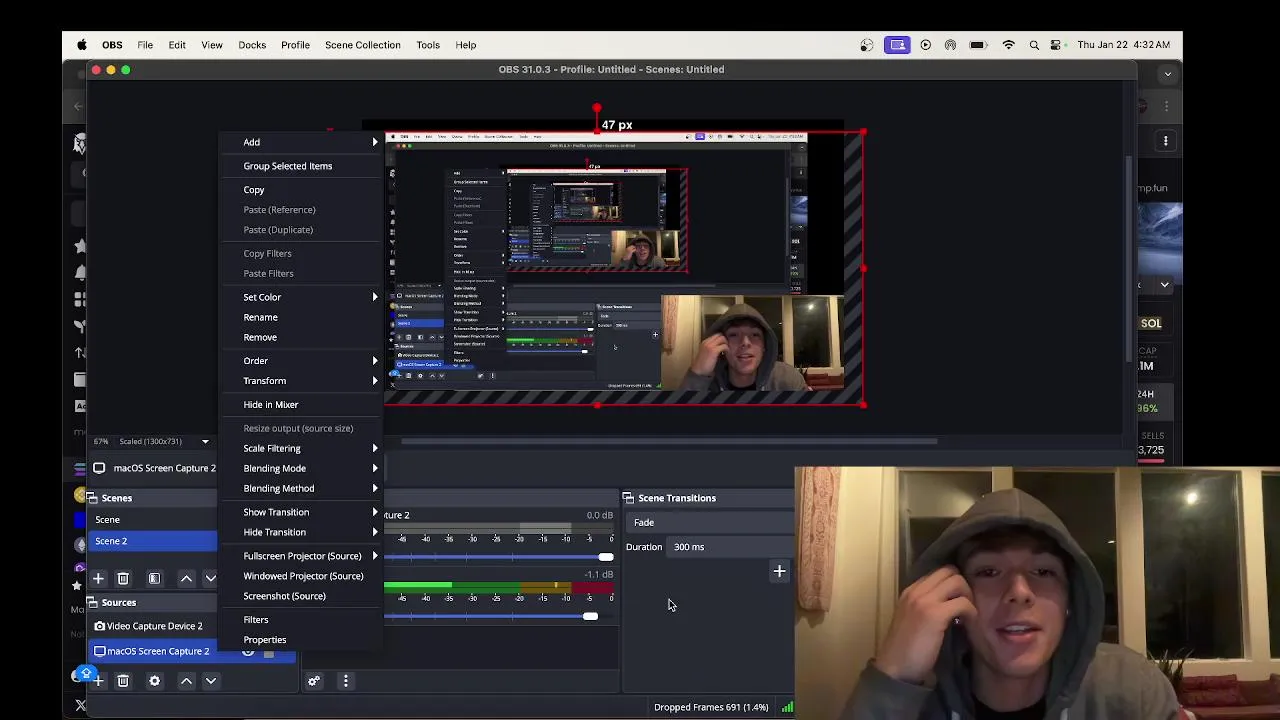Open Properties from the context menu
1280x720 pixels.
tap(265, 640)
